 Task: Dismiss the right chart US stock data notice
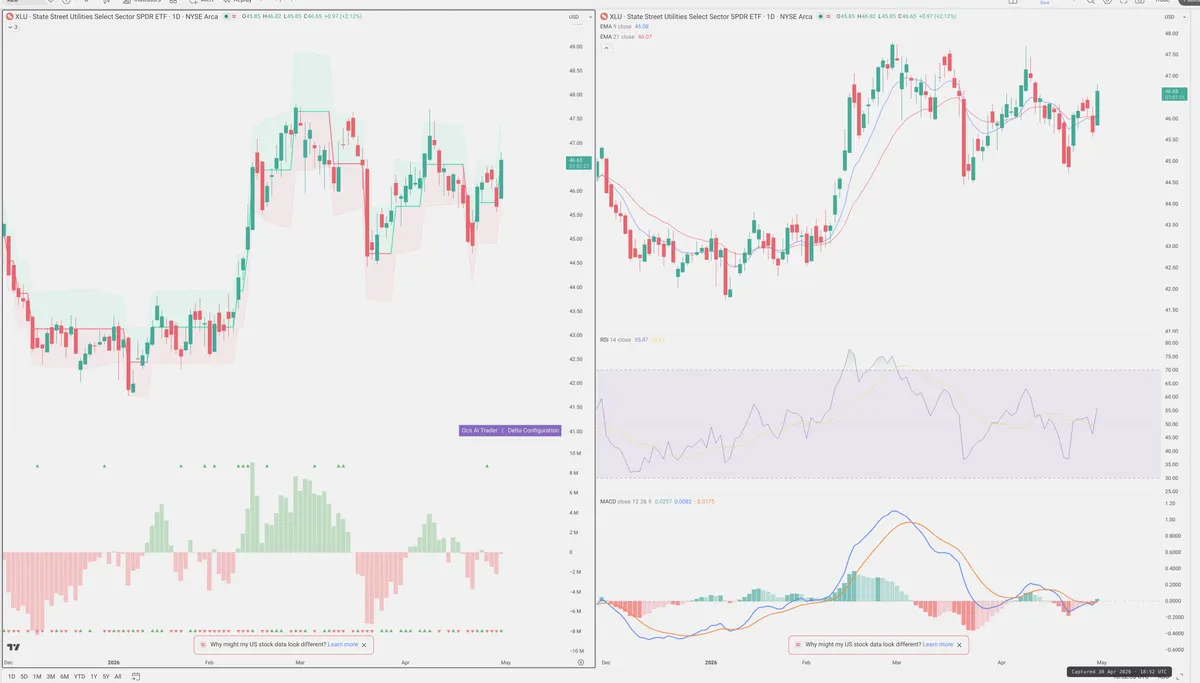pos(959,645)
